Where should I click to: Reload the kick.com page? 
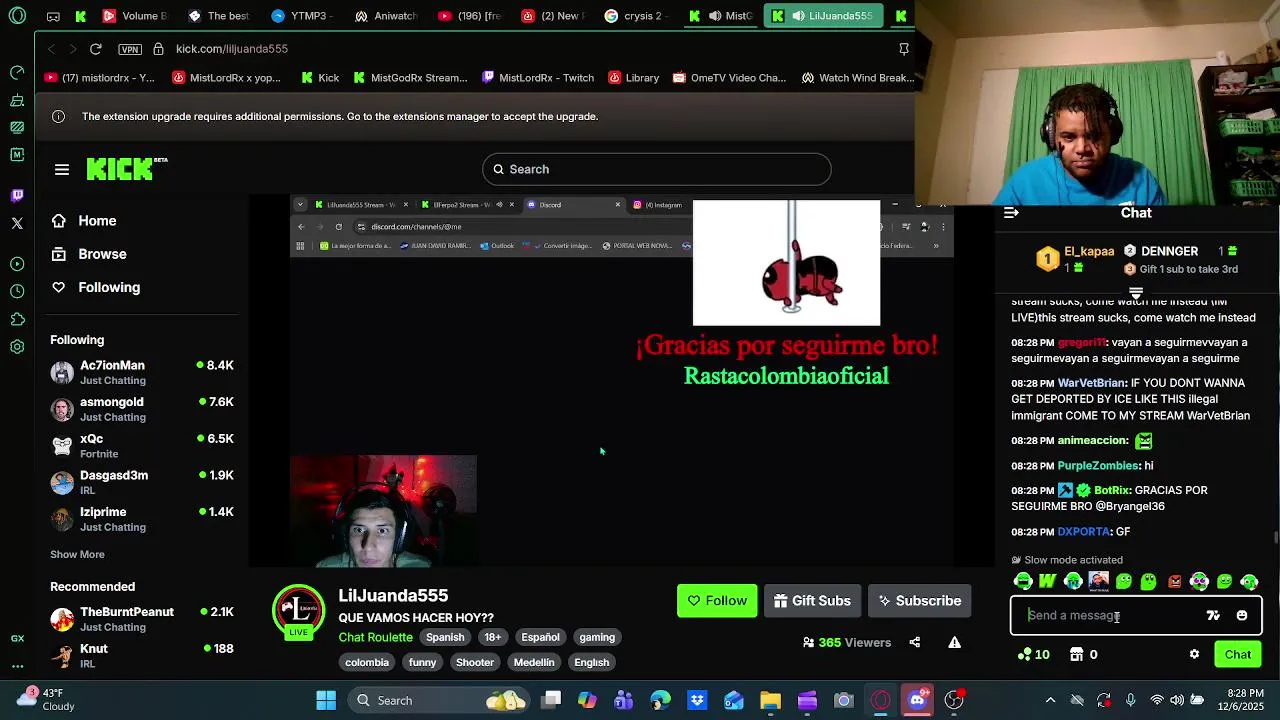(96, 49)
